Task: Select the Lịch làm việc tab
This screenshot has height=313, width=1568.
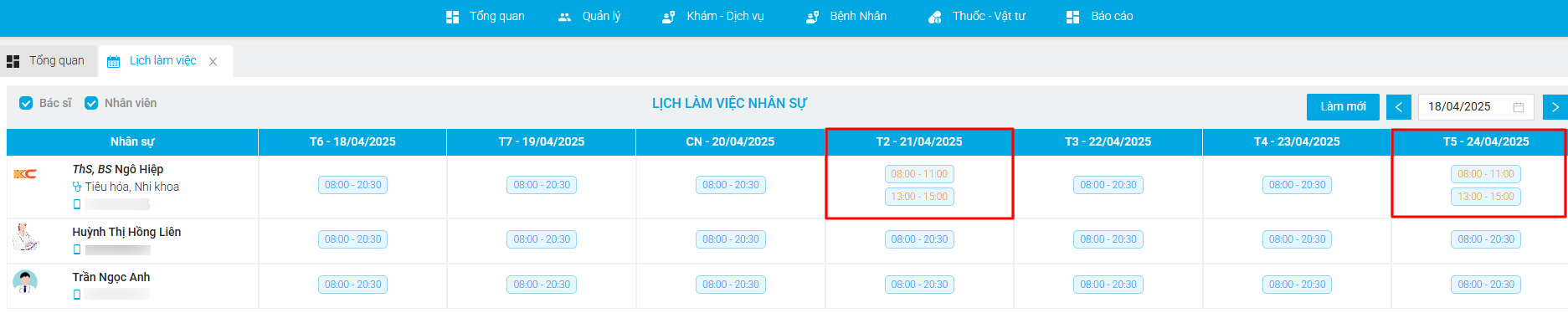Action: 165,60
